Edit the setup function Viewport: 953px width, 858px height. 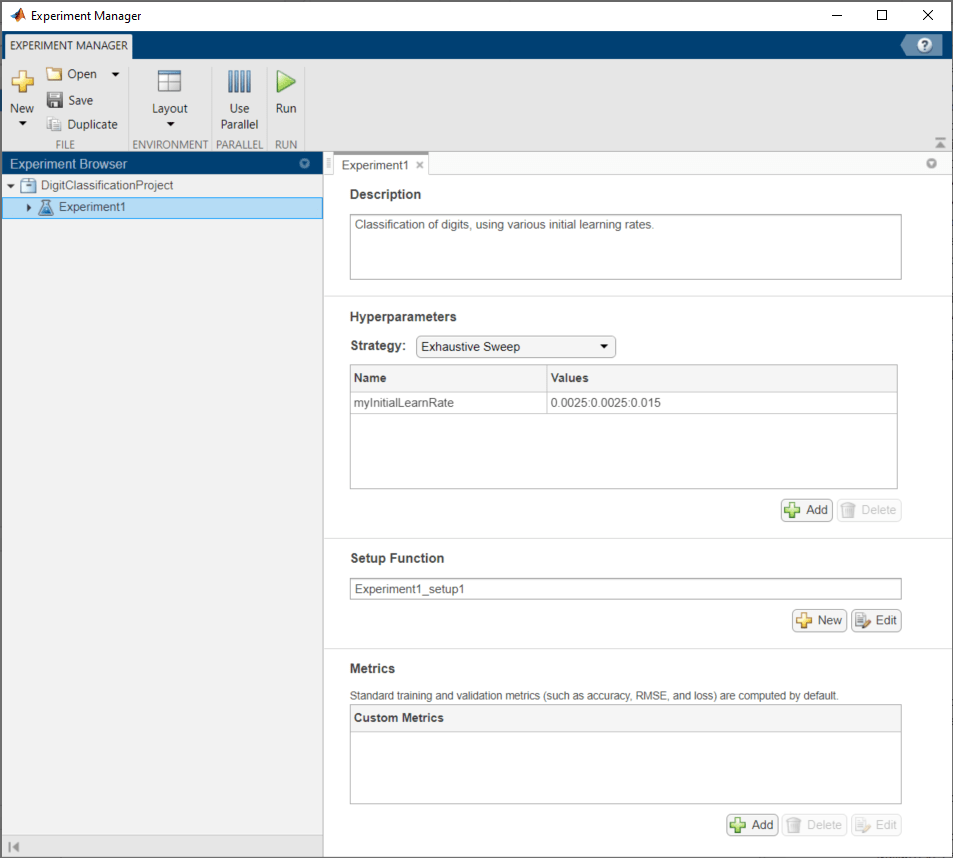coord(876,620)
